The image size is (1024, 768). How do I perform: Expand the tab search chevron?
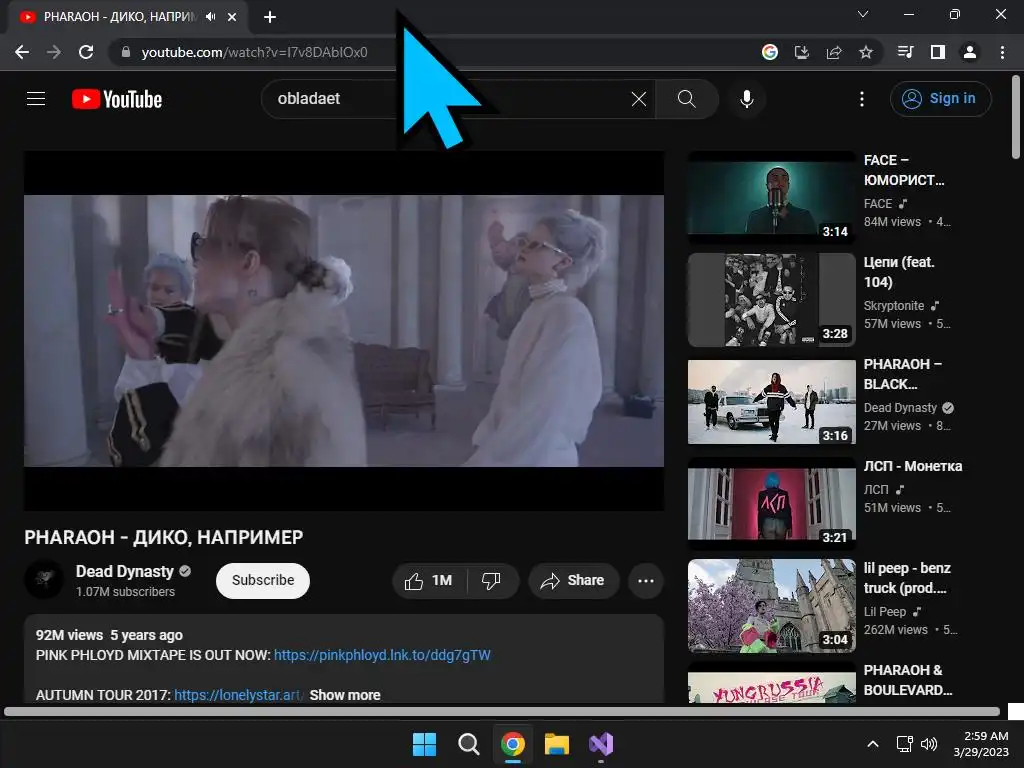(863, 14)
